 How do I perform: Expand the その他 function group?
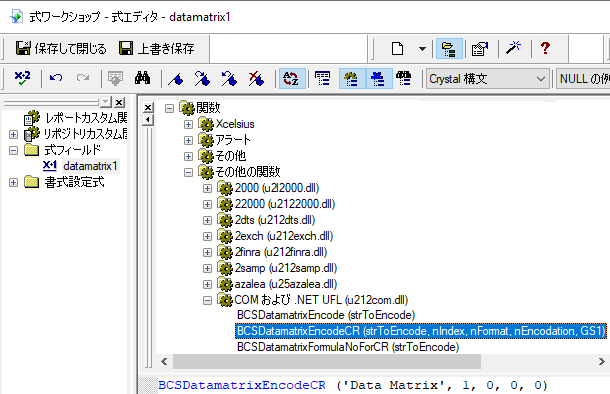pos(188,156)
